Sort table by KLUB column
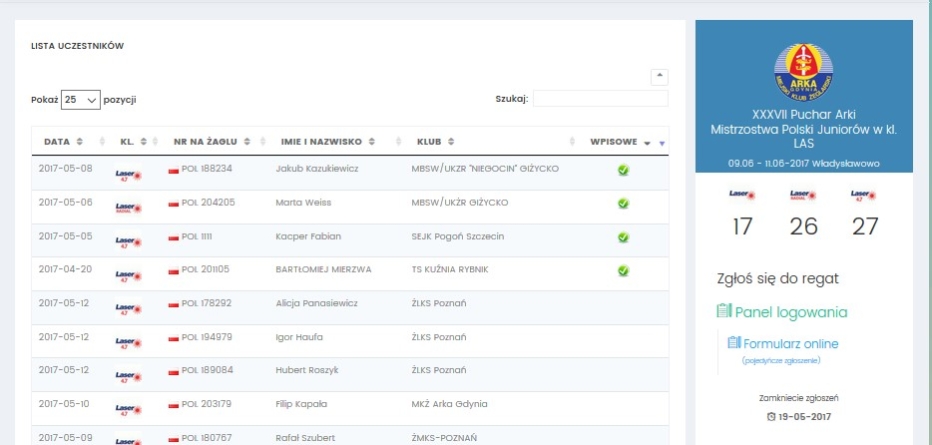This screenshot has width=932, height=445. click(x=436, y=142)
